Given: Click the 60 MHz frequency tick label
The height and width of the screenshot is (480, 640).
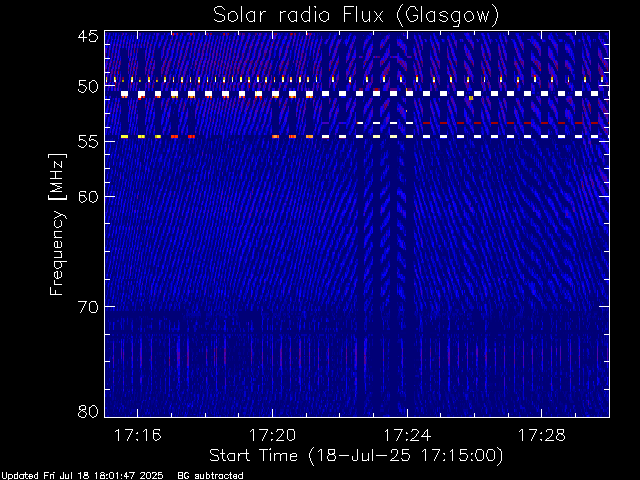Looking at the screenshot, I should [x=88, y=197].
